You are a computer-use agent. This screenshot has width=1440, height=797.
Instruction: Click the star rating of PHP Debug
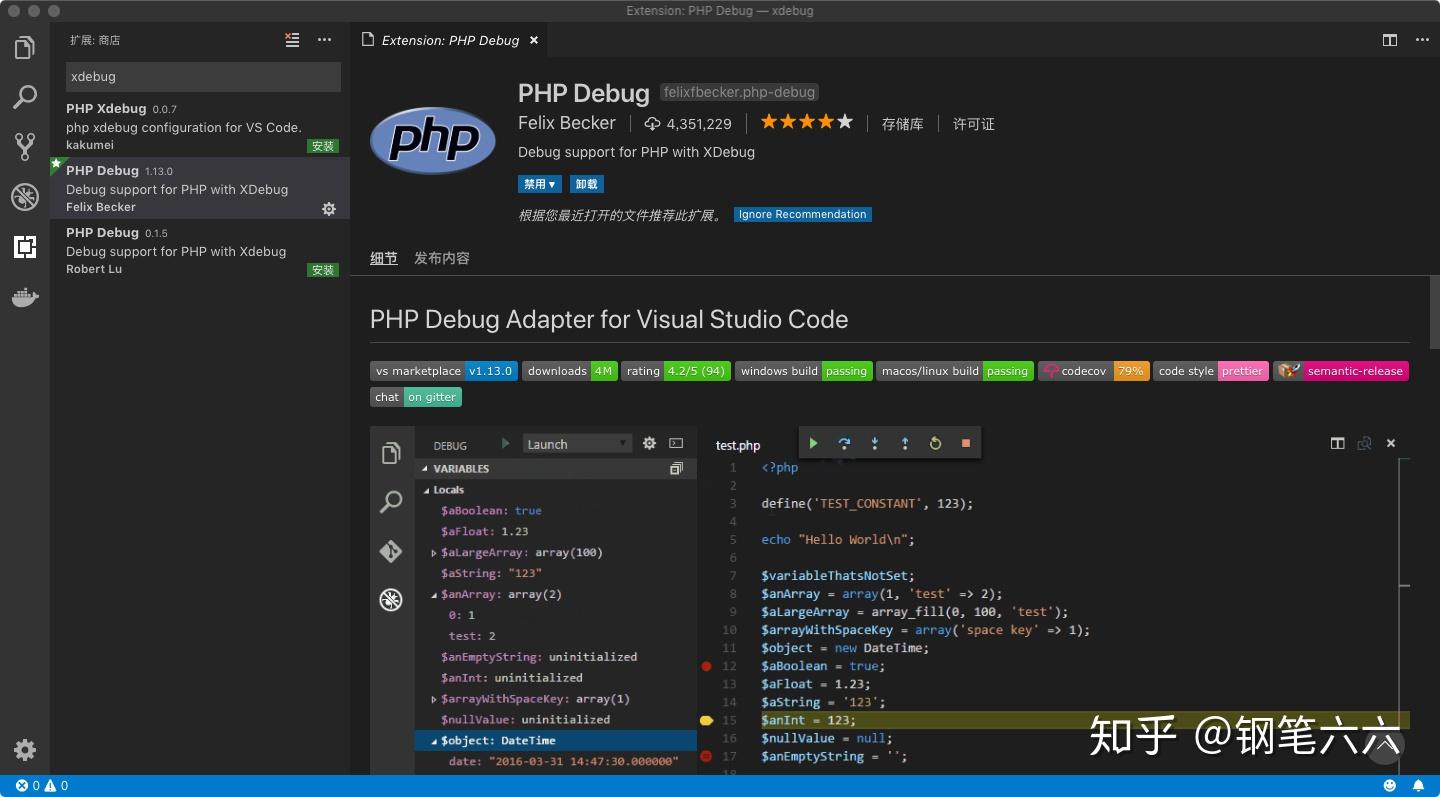tap(806, 122)
